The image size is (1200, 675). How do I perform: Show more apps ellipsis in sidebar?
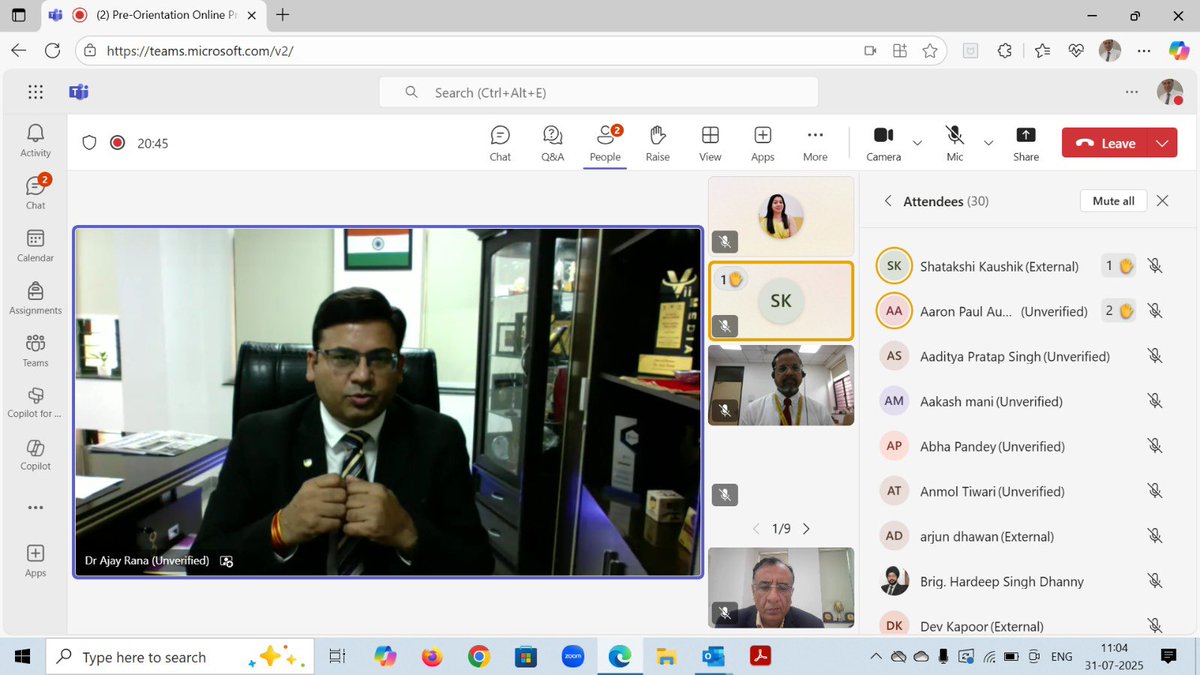click(x=35, y=507)
